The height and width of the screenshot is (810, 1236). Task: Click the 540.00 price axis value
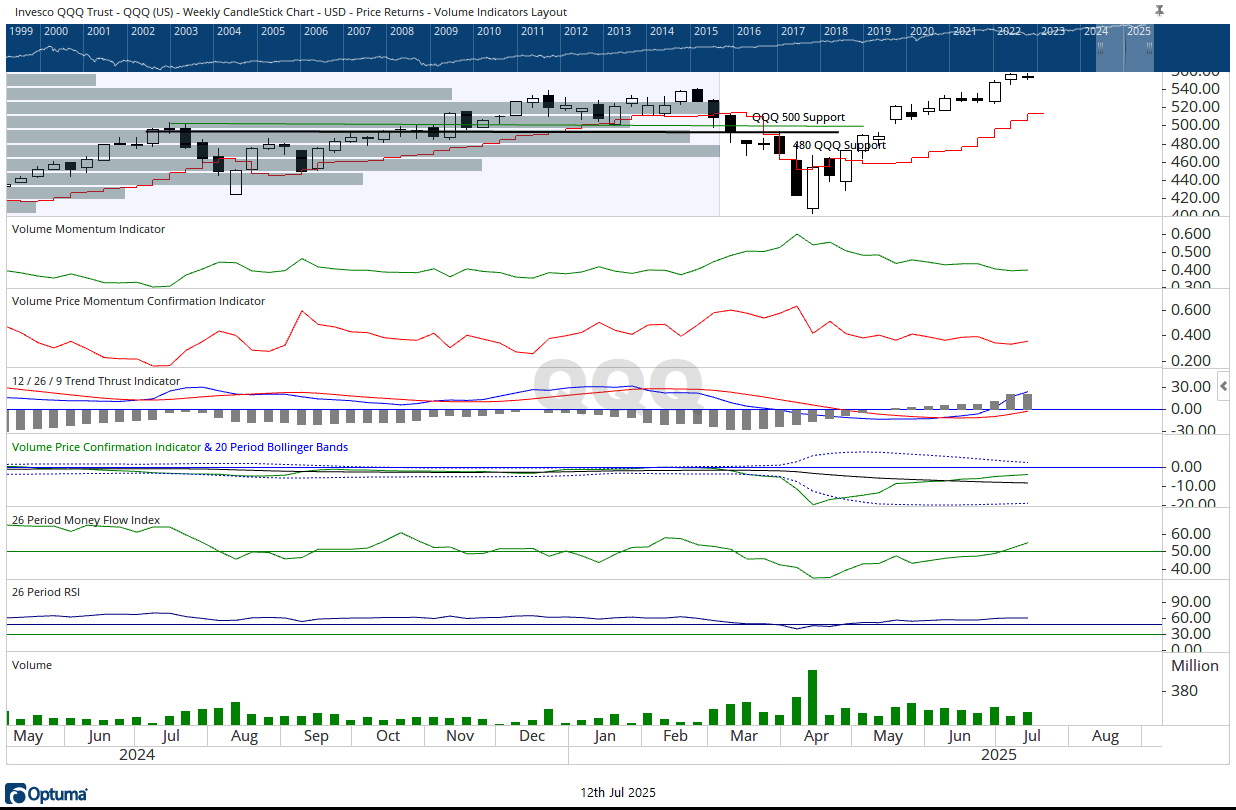pos(1196,89)
